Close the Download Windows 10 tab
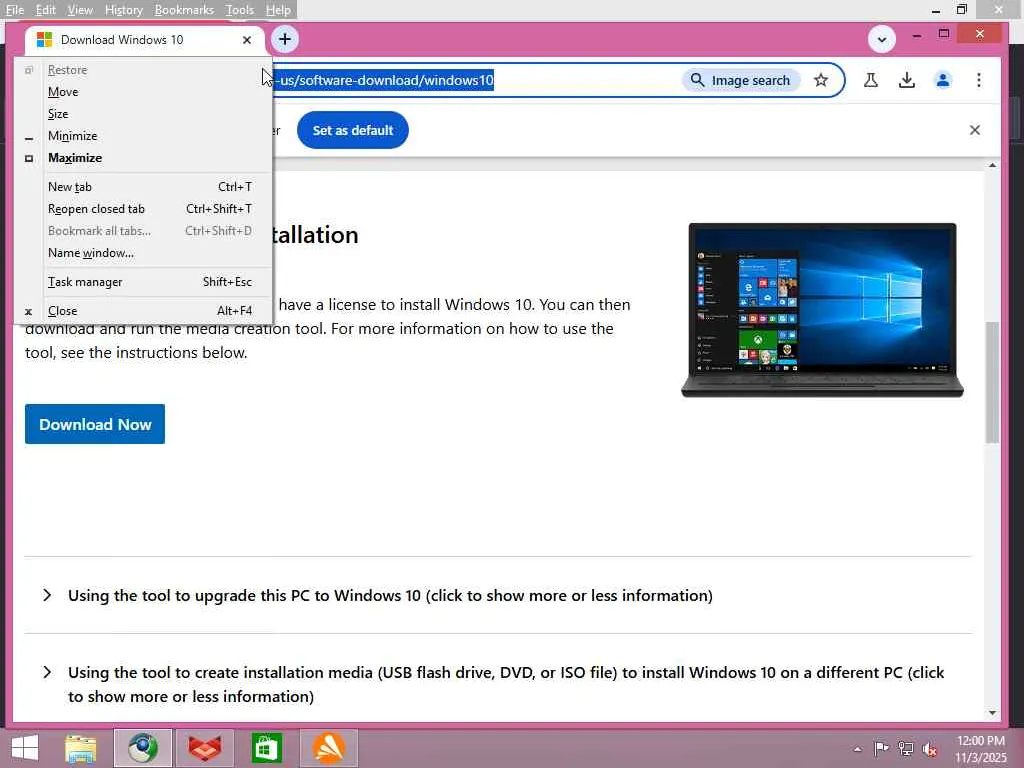 [x=247, y=40]
